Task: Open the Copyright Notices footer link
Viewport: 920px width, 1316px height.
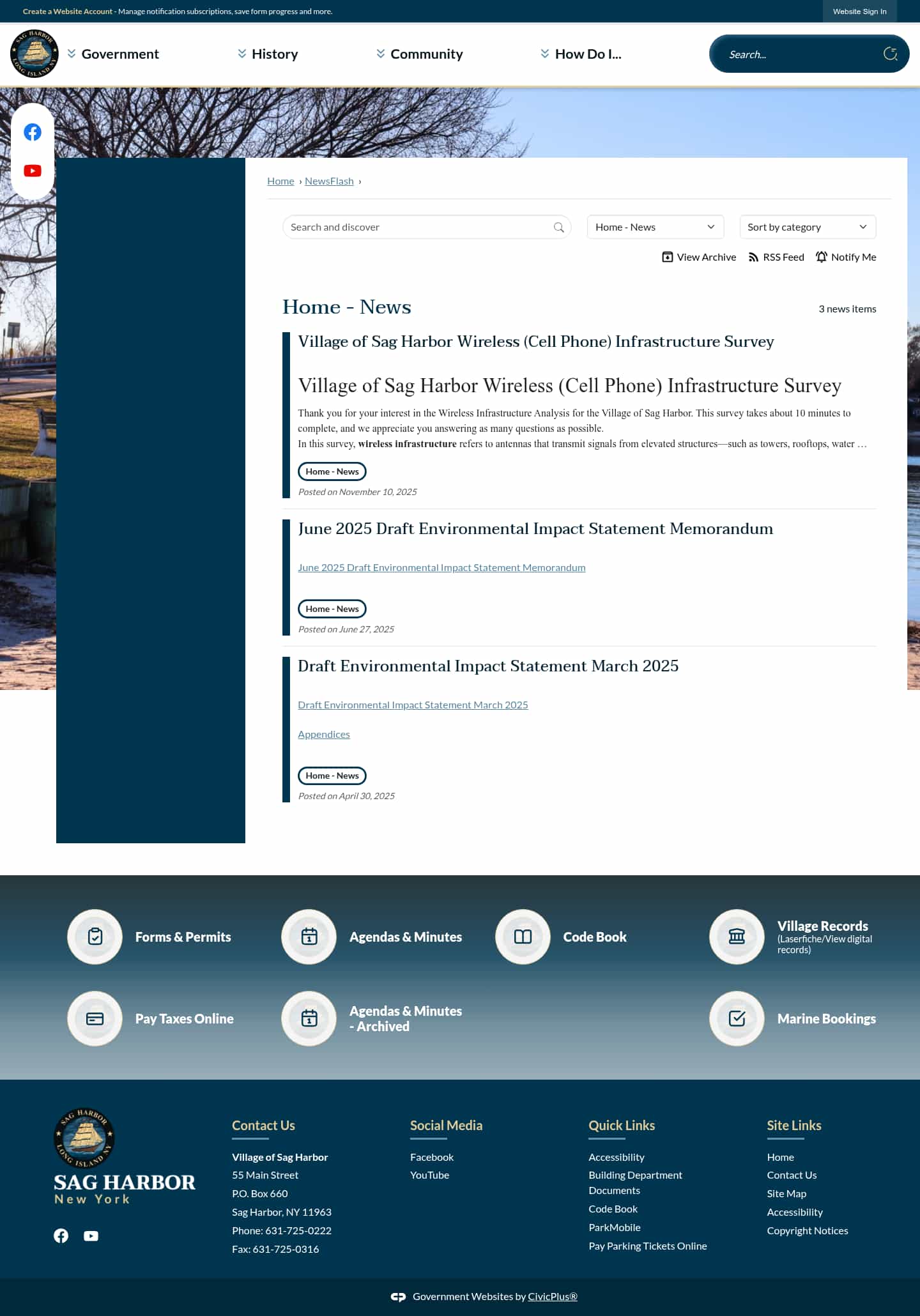Action: [808, 1231]
